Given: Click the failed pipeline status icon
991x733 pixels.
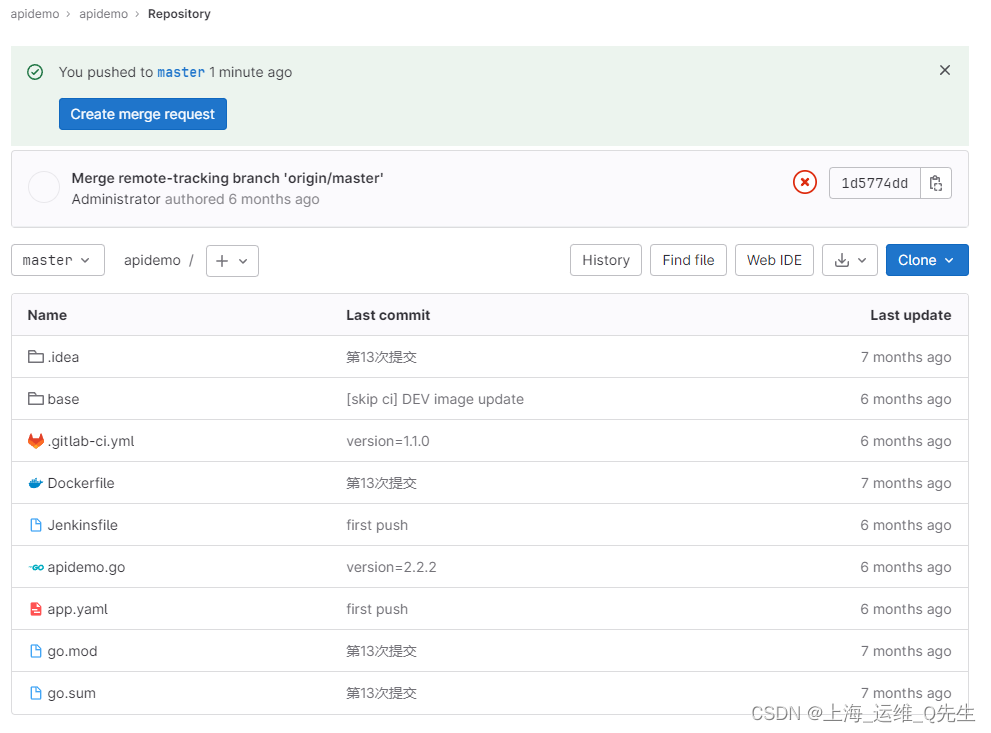Looking at the screenshot, I should pos(805,183).
